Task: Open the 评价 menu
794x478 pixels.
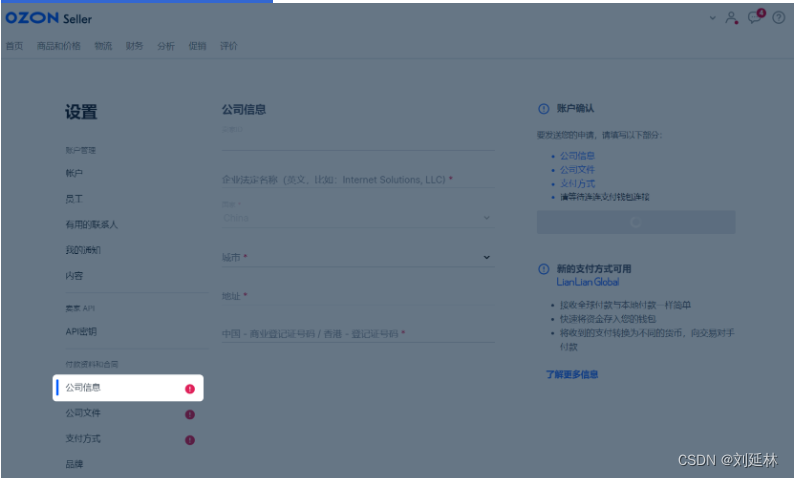Action: (229, 46)
